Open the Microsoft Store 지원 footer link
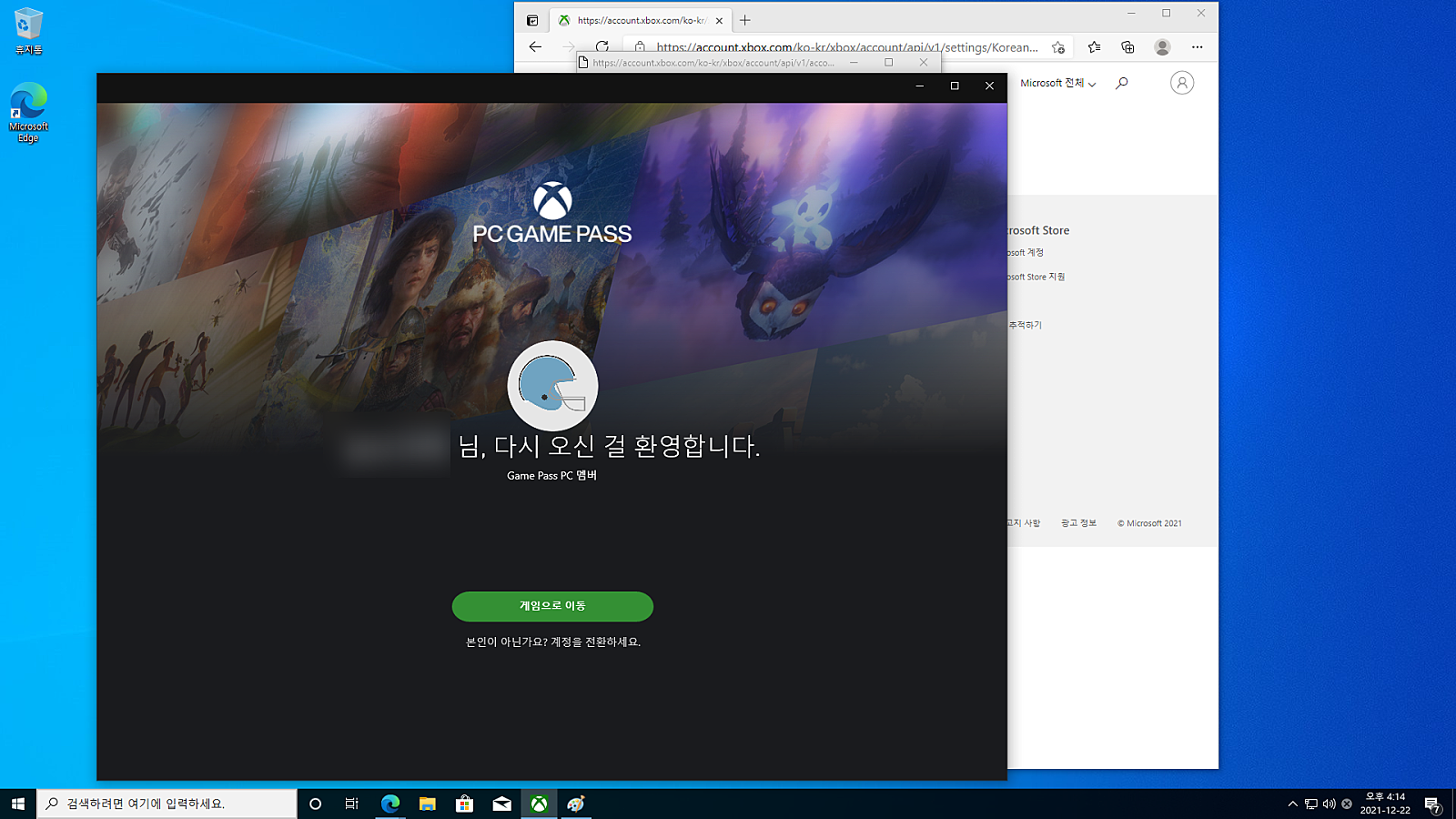 1036,277
